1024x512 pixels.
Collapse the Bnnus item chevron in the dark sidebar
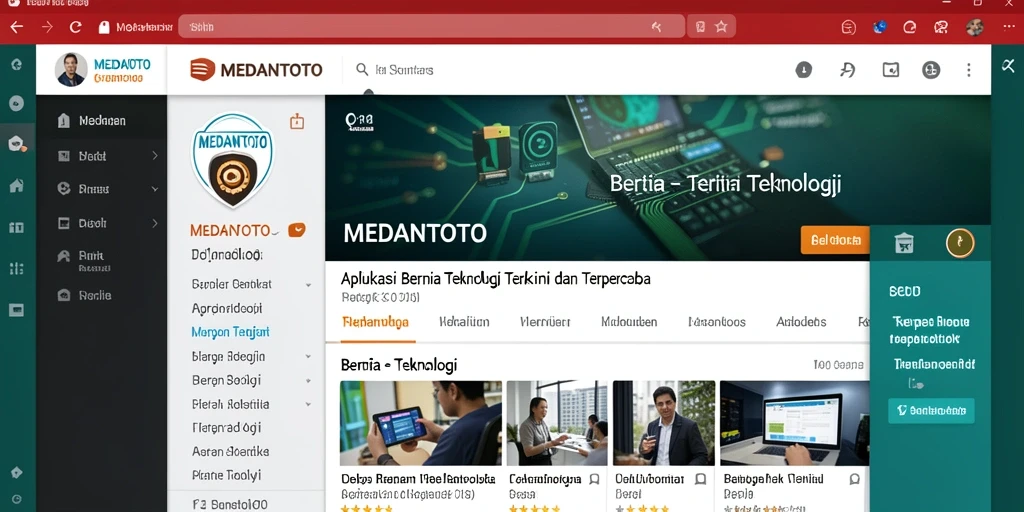click(155, 189)
